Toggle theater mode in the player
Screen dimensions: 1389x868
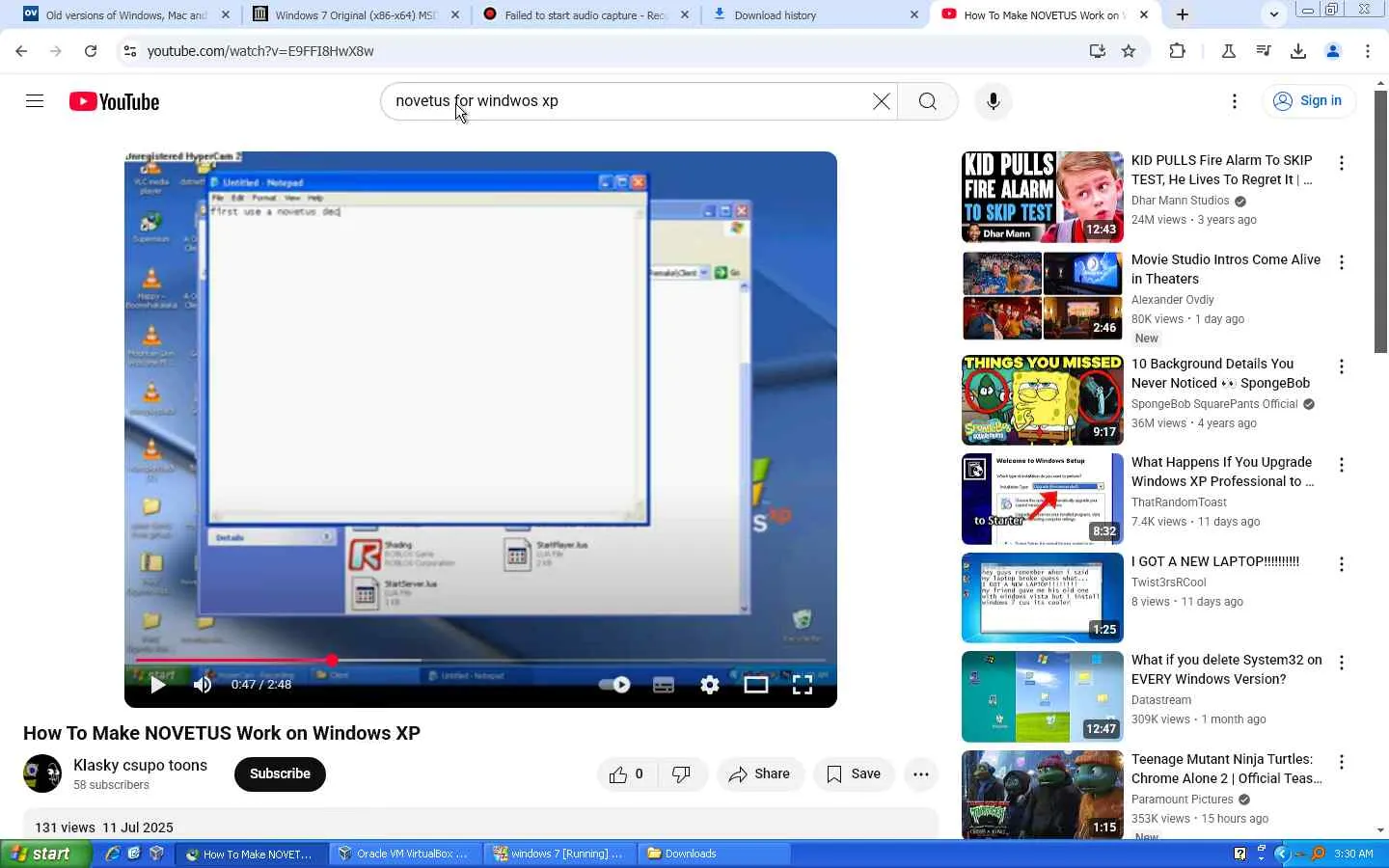(756, 685)
